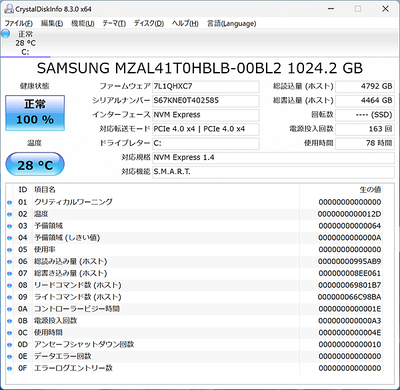
Task: Click the transfer mode field PCIe 4.0 x4
Action: click(x=206, y=129)
